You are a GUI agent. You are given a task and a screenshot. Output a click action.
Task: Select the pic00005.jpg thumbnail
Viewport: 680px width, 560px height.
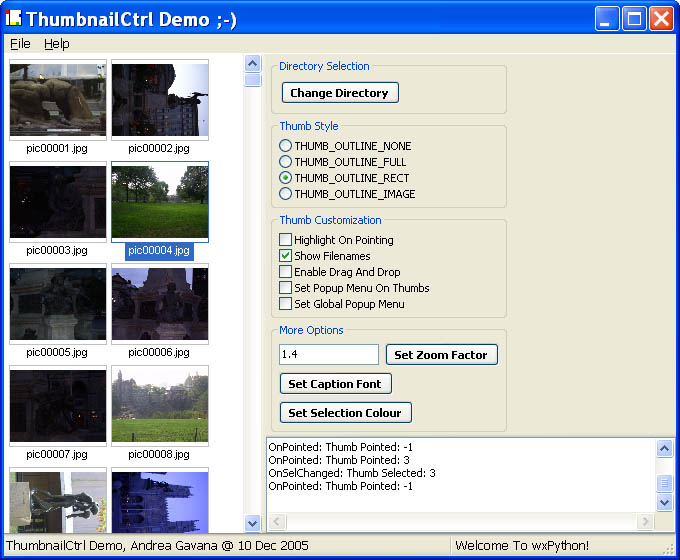pos(58,304)
